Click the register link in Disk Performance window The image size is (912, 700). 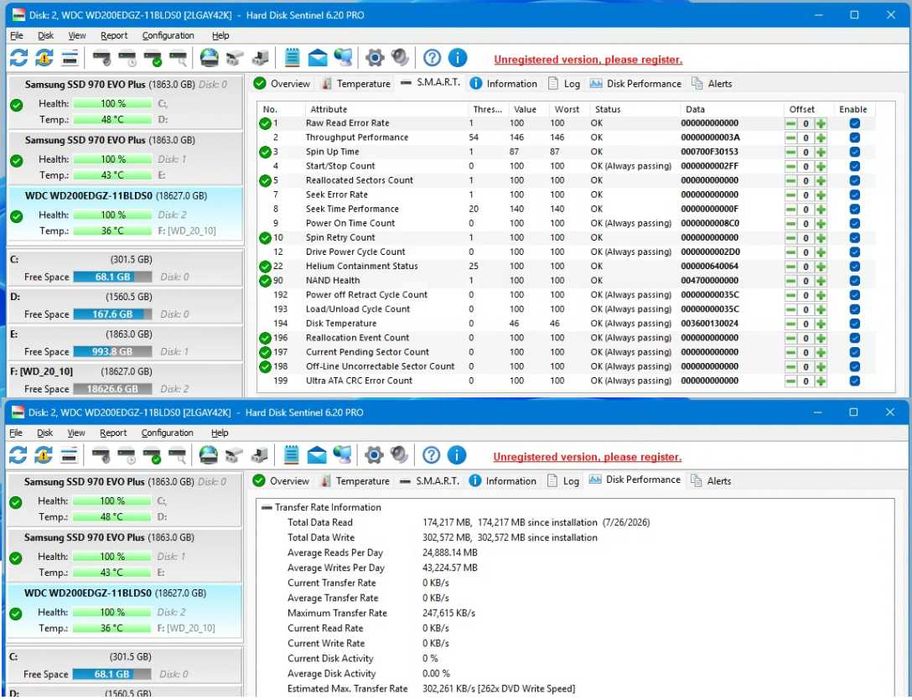[587, 457]
